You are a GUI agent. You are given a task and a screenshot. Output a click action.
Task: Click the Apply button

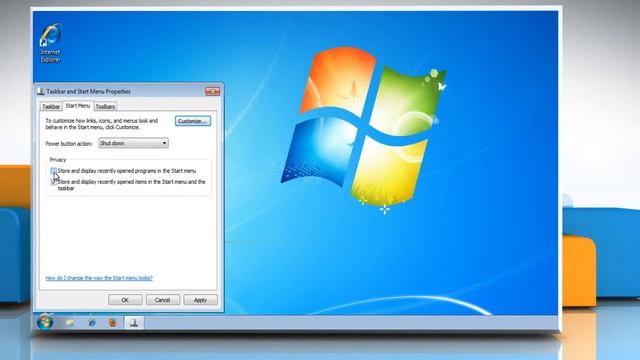tap(200, 300)
